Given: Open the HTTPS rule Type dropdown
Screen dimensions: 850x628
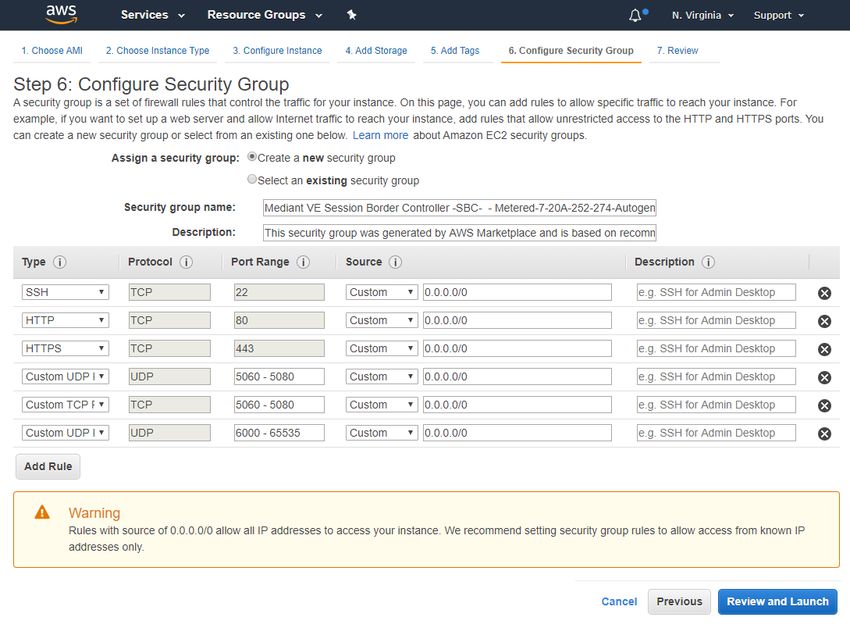Looking at the screenshot, I should (x=65, y=349).
